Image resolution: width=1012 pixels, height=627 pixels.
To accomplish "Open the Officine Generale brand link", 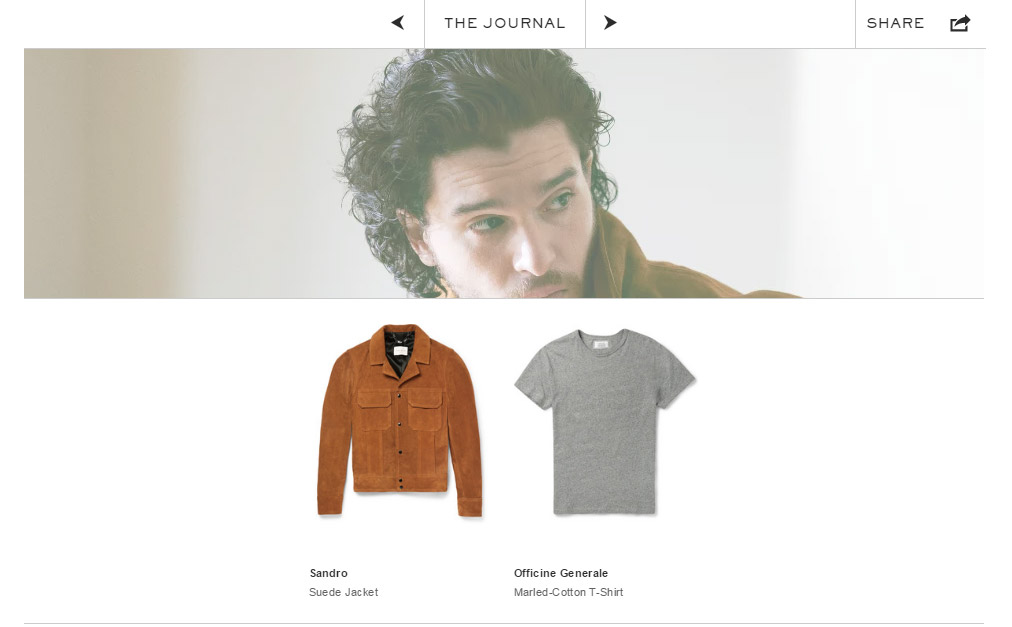I will tap(561, 573).
